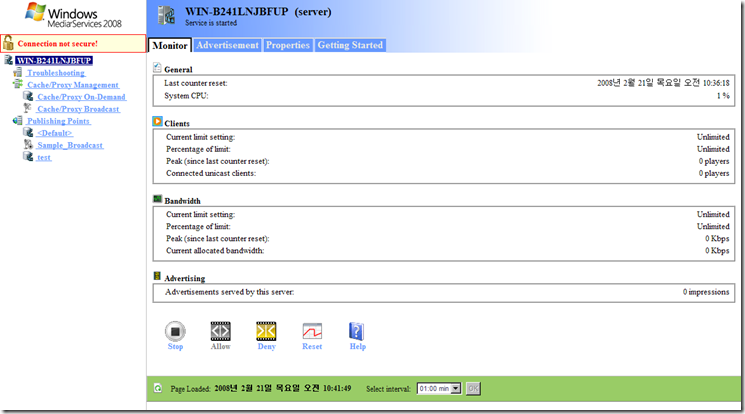
Task: Click the Allow connections icon
Action: pyautogui.click(x=220, y=331)
